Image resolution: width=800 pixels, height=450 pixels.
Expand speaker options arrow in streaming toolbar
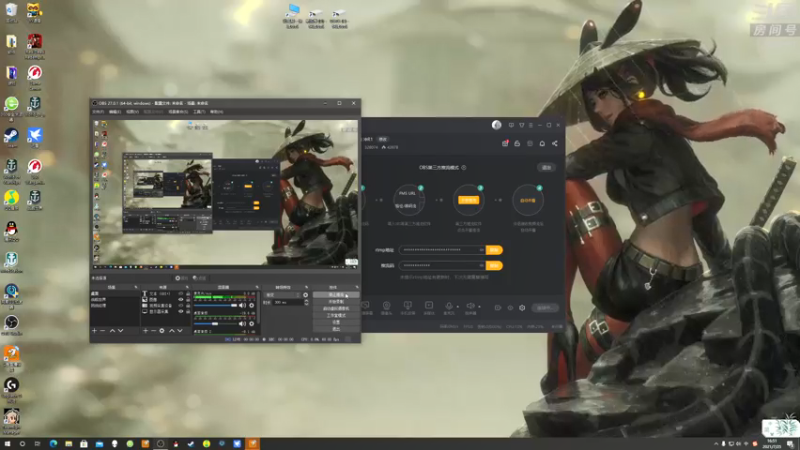point(479,307)
